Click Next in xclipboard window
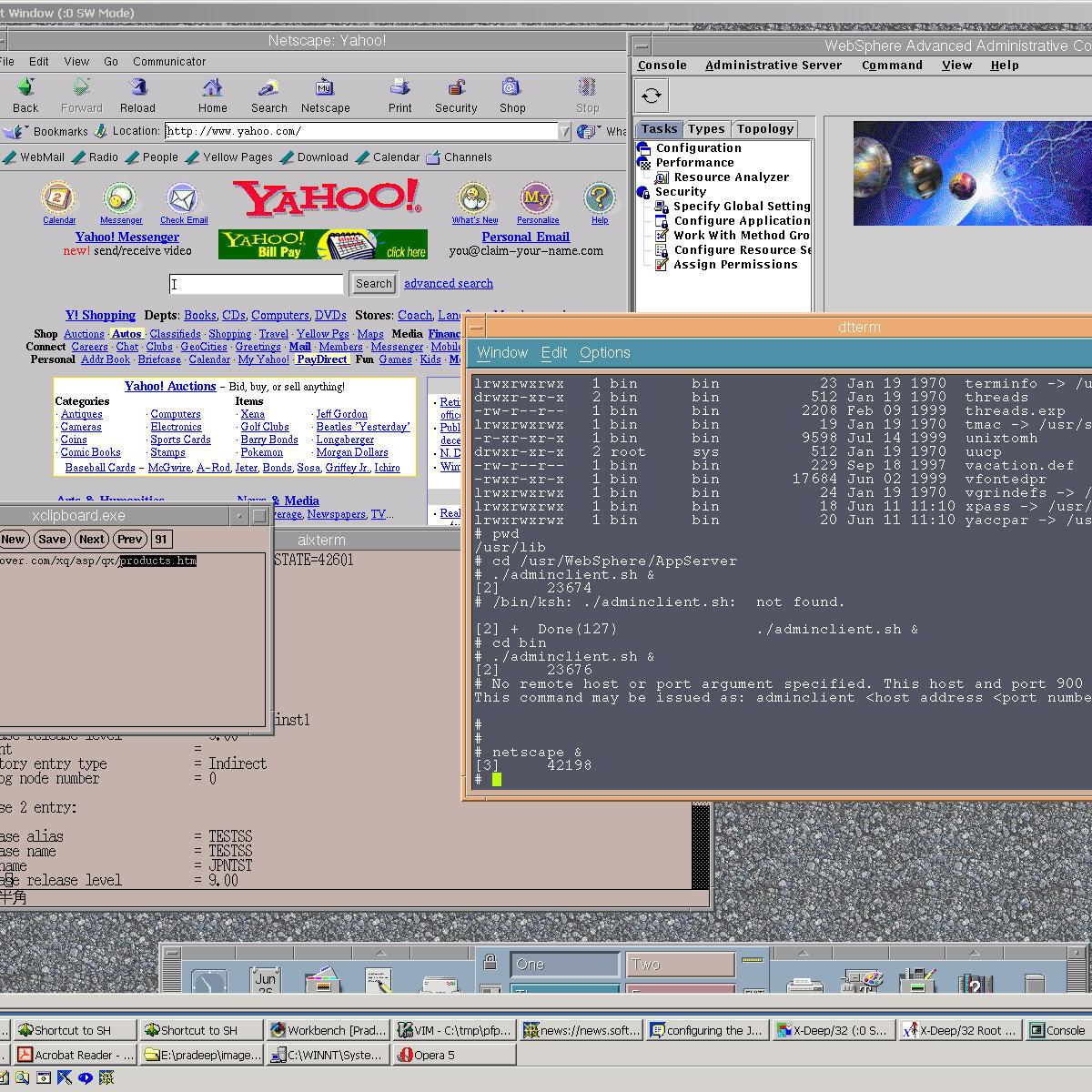The width and height of the screenshot is (1092, 1092). (92, 539)
